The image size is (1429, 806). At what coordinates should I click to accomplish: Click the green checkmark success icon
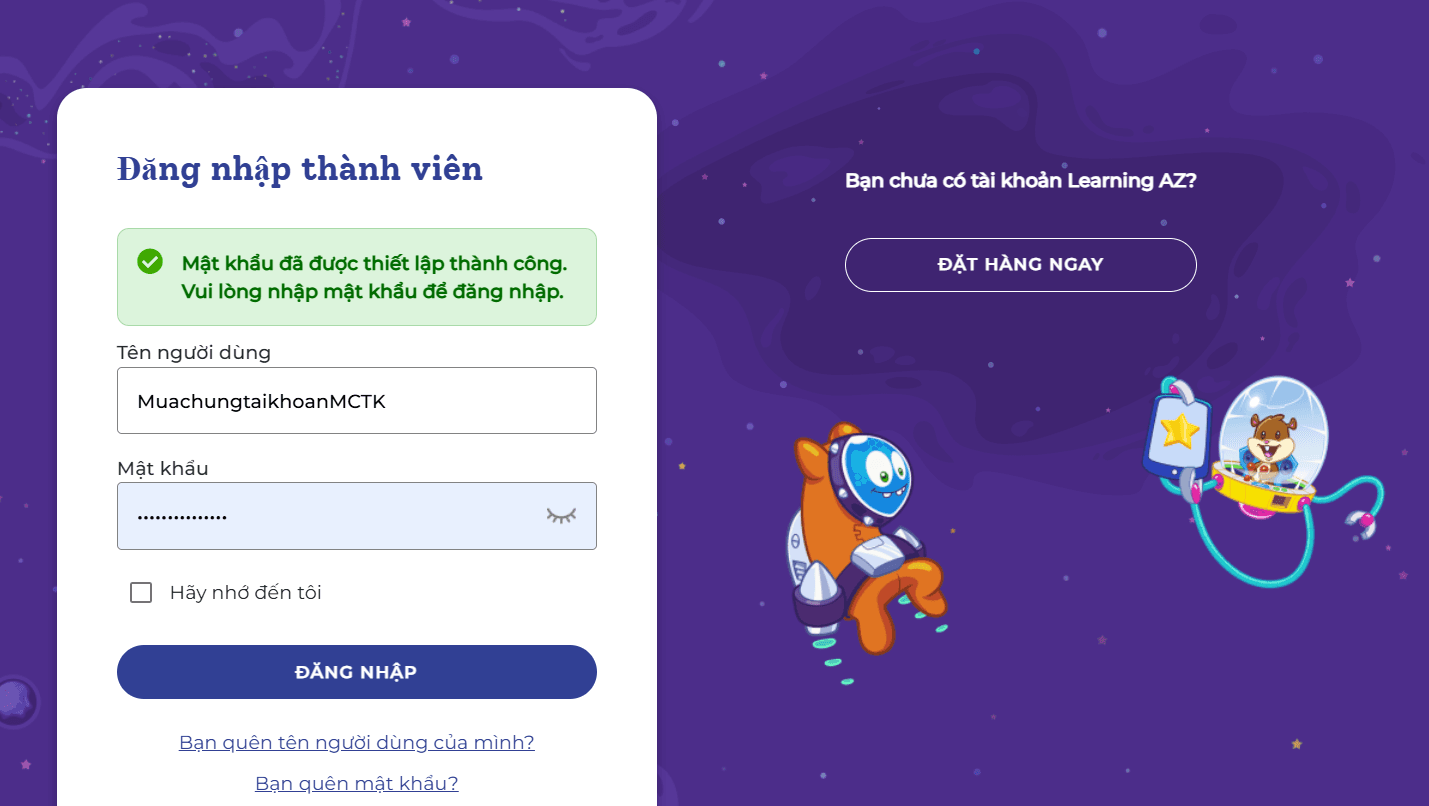150,261
